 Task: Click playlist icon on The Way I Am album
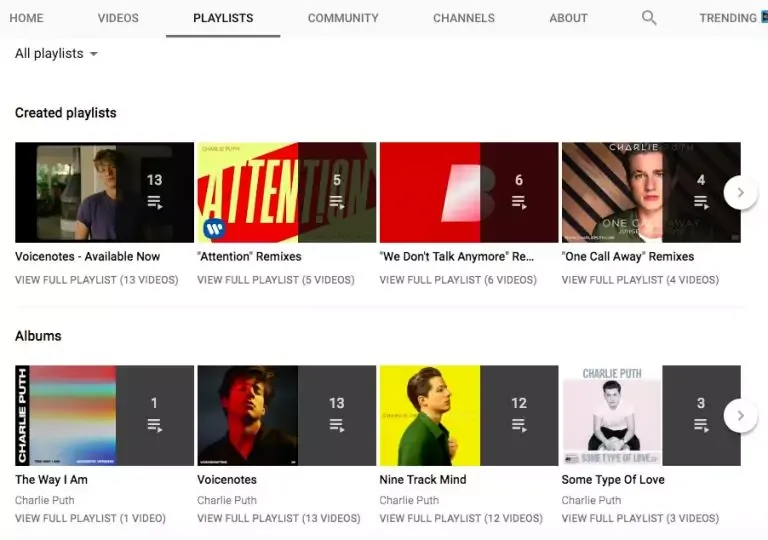(x=155, y=425)
